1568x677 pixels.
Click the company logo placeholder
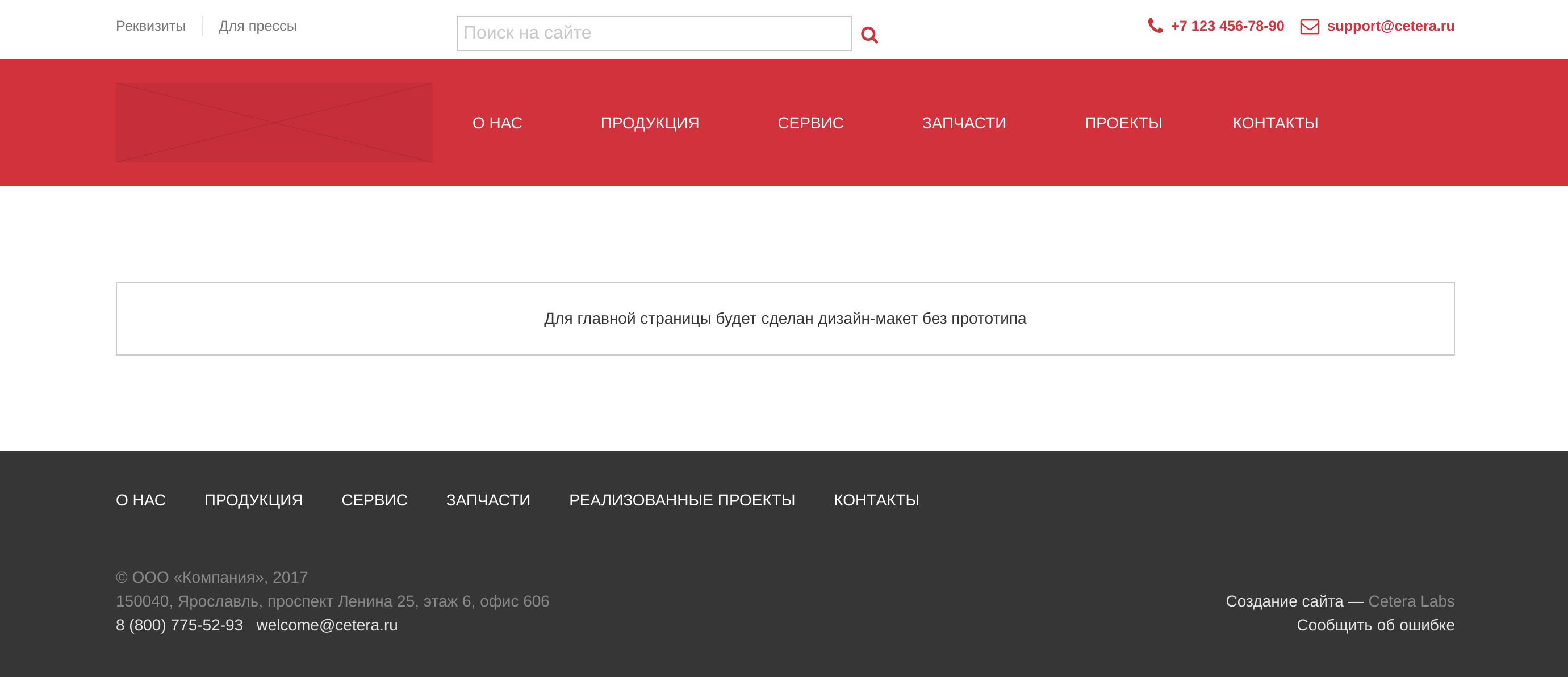(x=274, y=122)
